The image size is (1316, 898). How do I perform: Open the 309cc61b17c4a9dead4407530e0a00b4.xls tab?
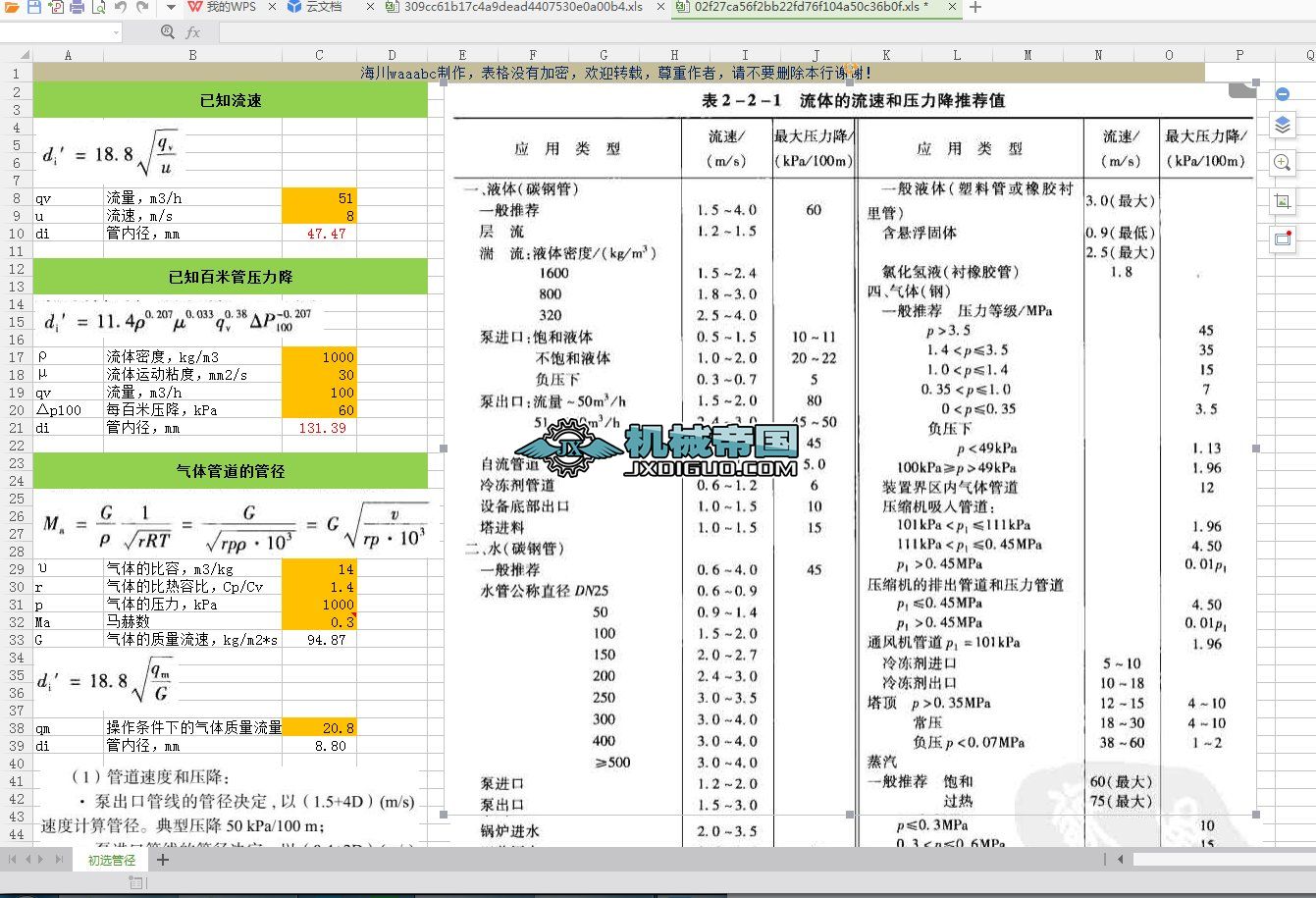[523, 7]
